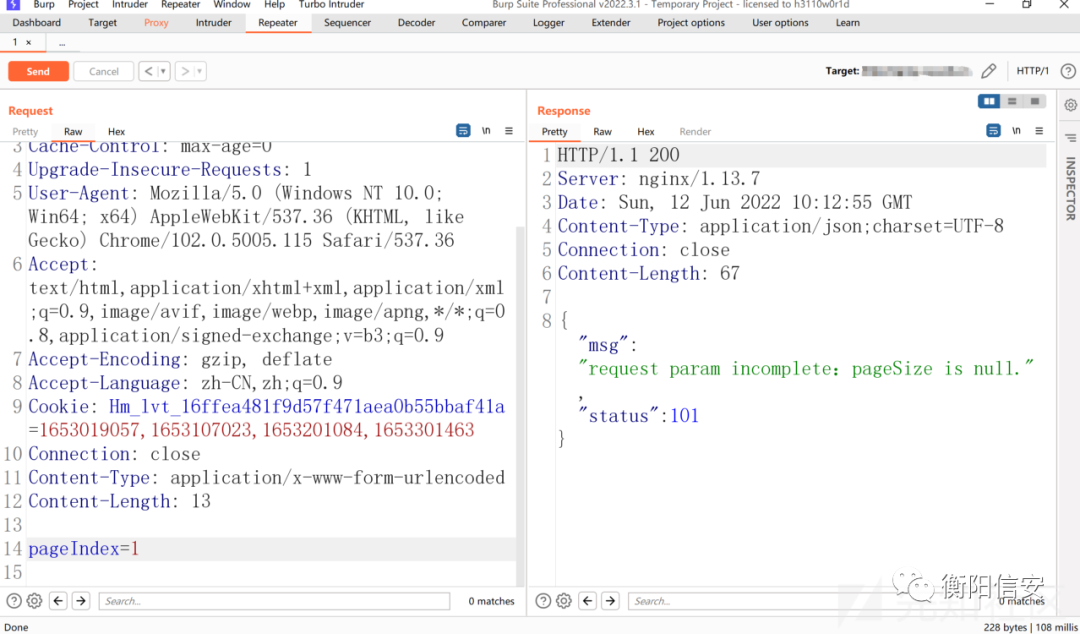Open the Sequencer tab
The height and width of the screenshot is (634, 1080).
347,23
